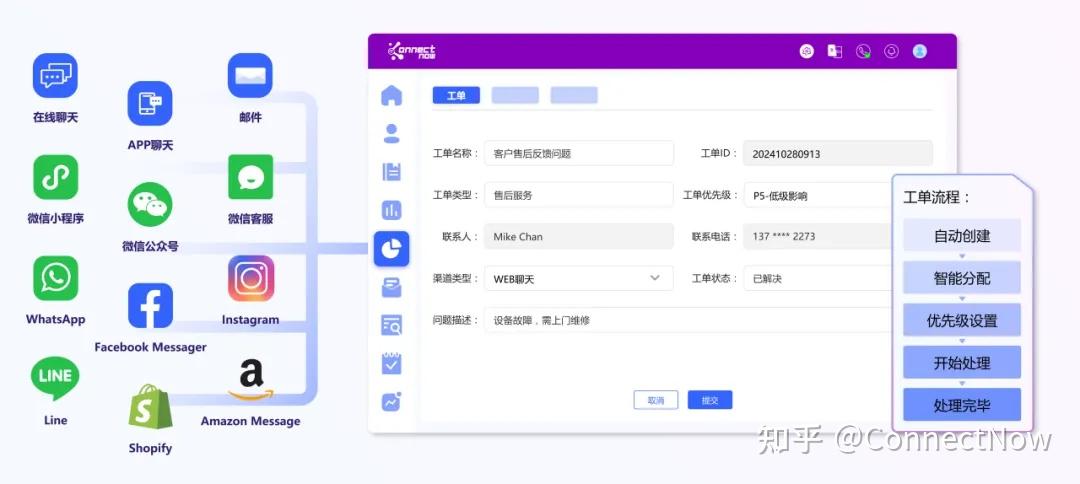
Task: Click the APP聊天 channel icon
Action: click(149, 103)
